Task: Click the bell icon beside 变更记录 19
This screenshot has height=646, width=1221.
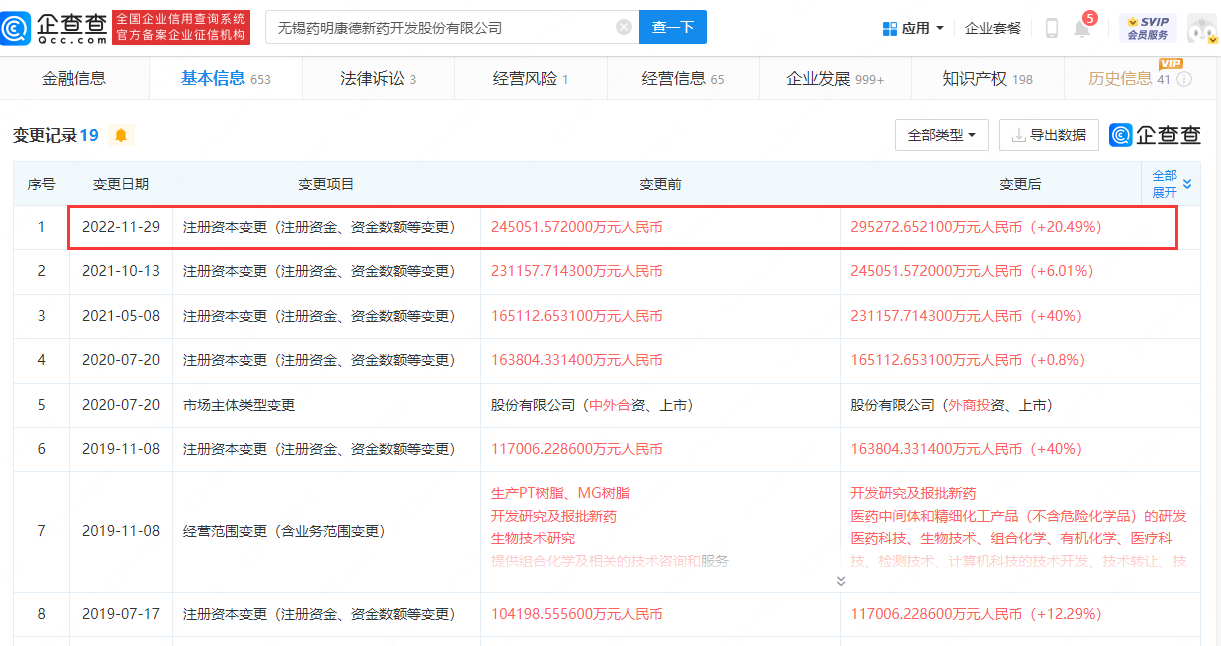Action: (x=120, y=135)
